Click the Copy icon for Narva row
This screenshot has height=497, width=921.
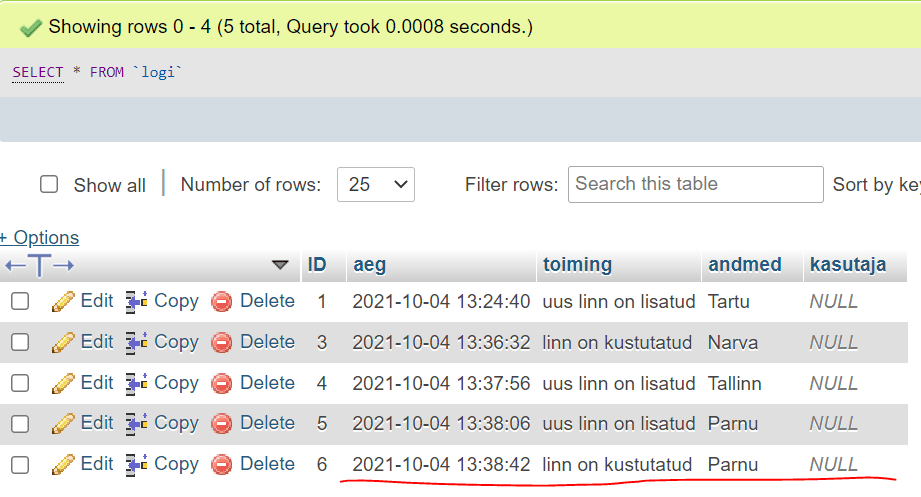pyautogui.click(x=137, y=342)
